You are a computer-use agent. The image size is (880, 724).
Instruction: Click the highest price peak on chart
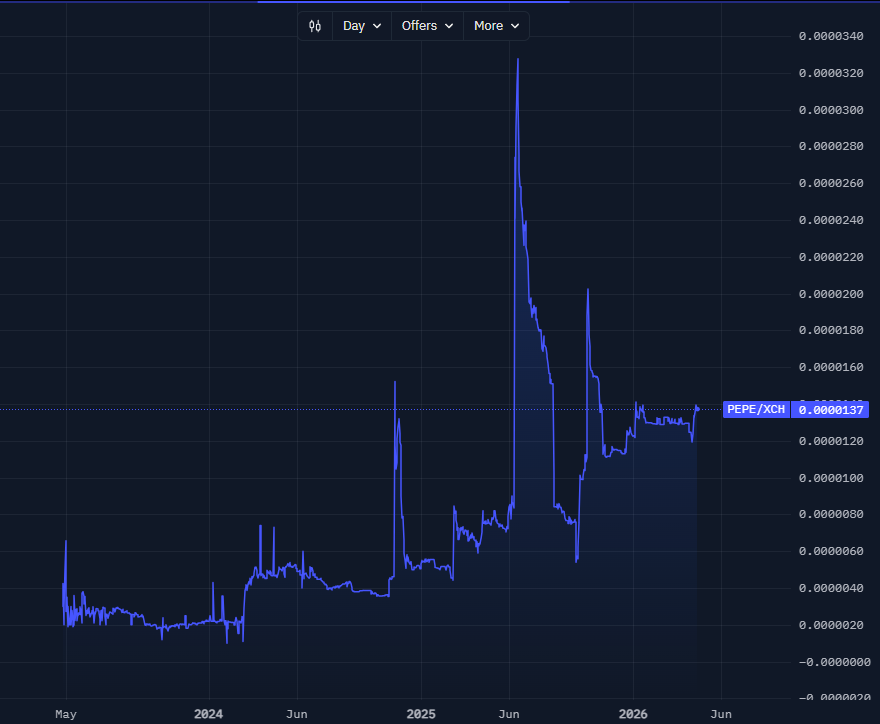coord(517,59)
